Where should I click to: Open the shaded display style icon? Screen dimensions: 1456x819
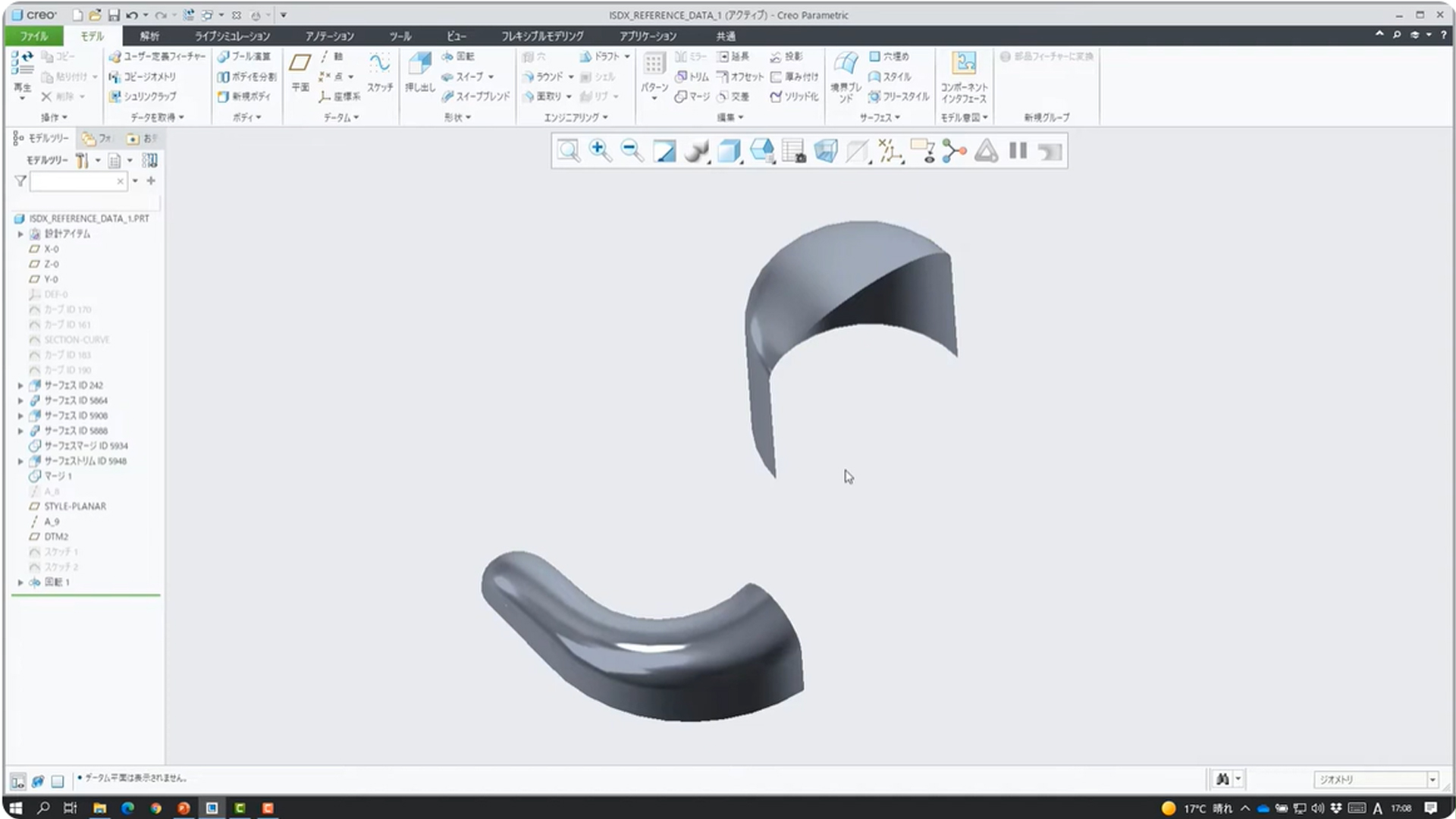[x=696, y=151]
